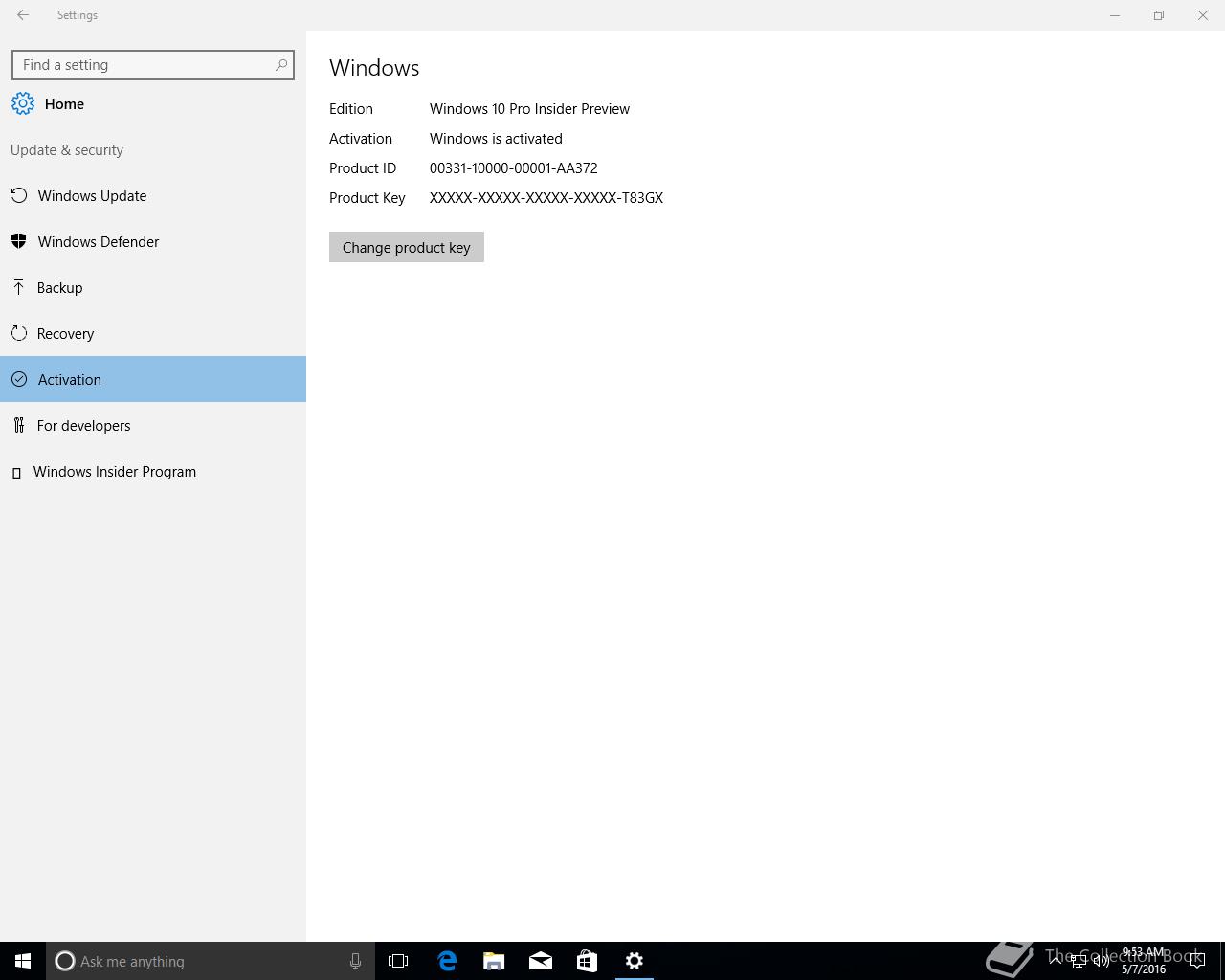Open File Explorer from the taskbar

(x=494, y=961)
